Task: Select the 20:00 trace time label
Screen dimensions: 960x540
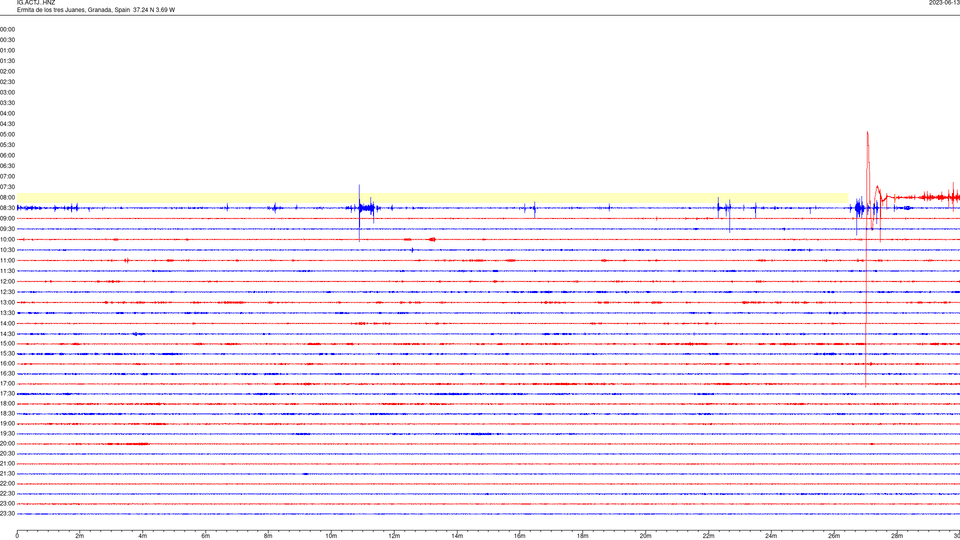Action: 7,443
